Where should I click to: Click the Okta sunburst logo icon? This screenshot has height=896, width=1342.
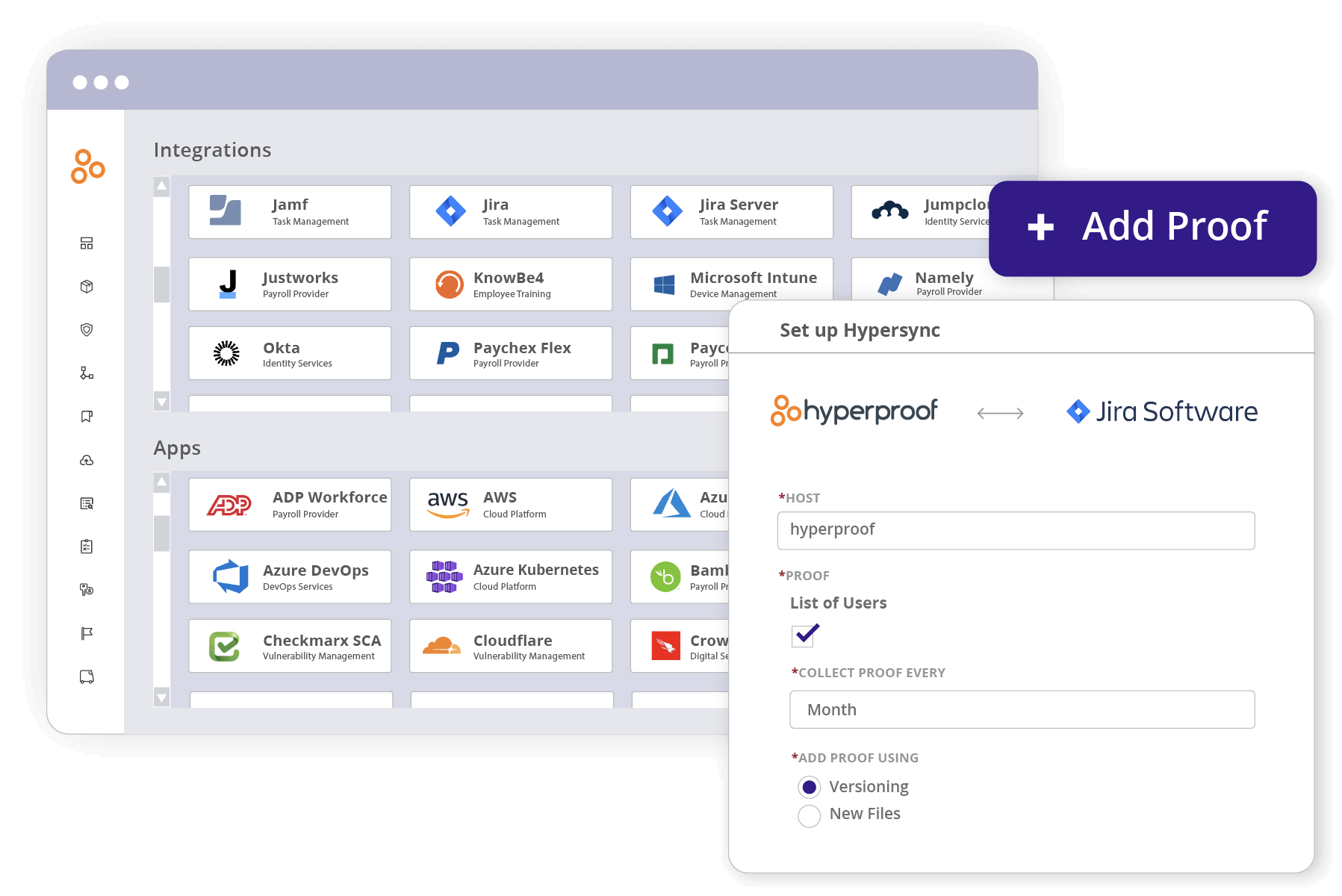tap(226, 353)
